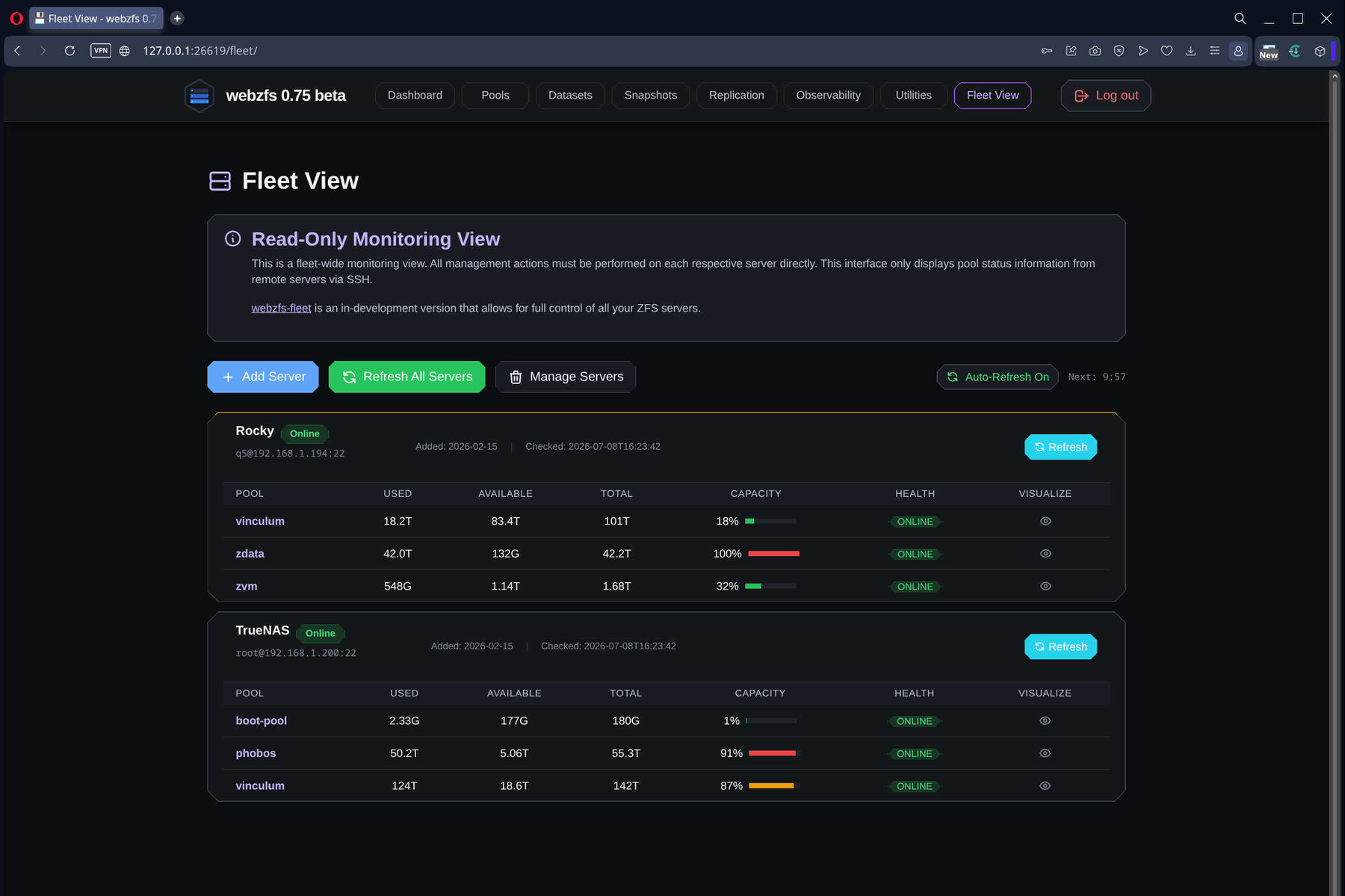Open the VPN badge in address bar
The width and height of the screenshot is (1345, 896).
pos(101,51)
